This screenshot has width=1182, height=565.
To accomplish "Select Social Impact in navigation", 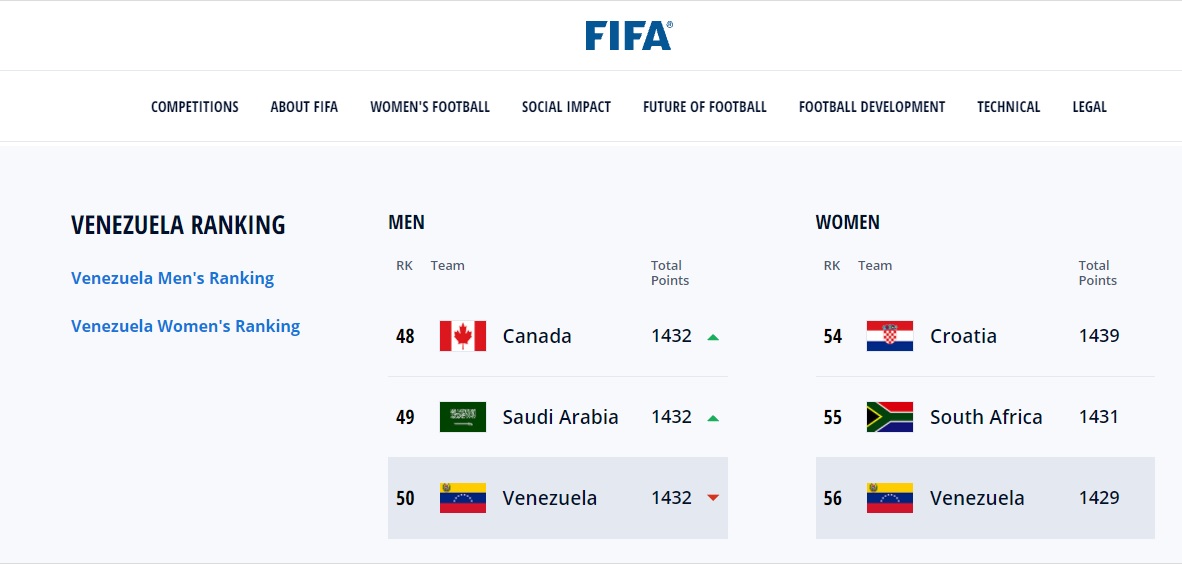I will (566, 107).
